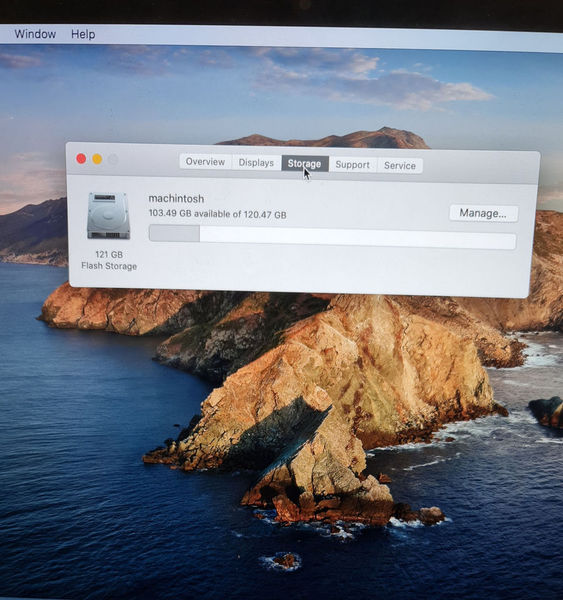
Task: Close the window with the red button
Action: [x=81, y=158]
